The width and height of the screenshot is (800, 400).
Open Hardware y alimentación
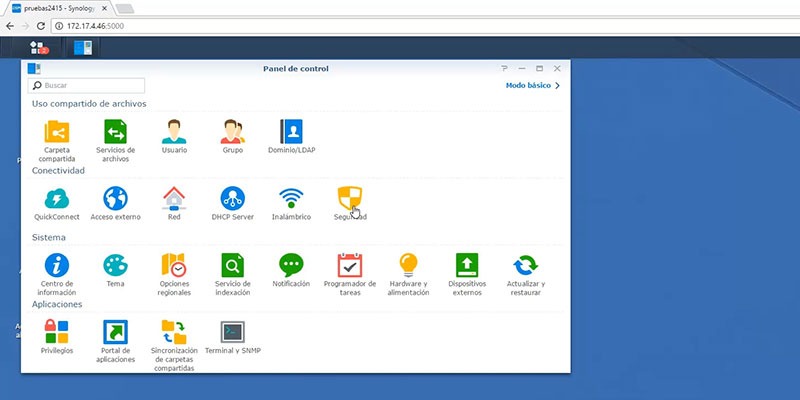click(x=408, y=274)
